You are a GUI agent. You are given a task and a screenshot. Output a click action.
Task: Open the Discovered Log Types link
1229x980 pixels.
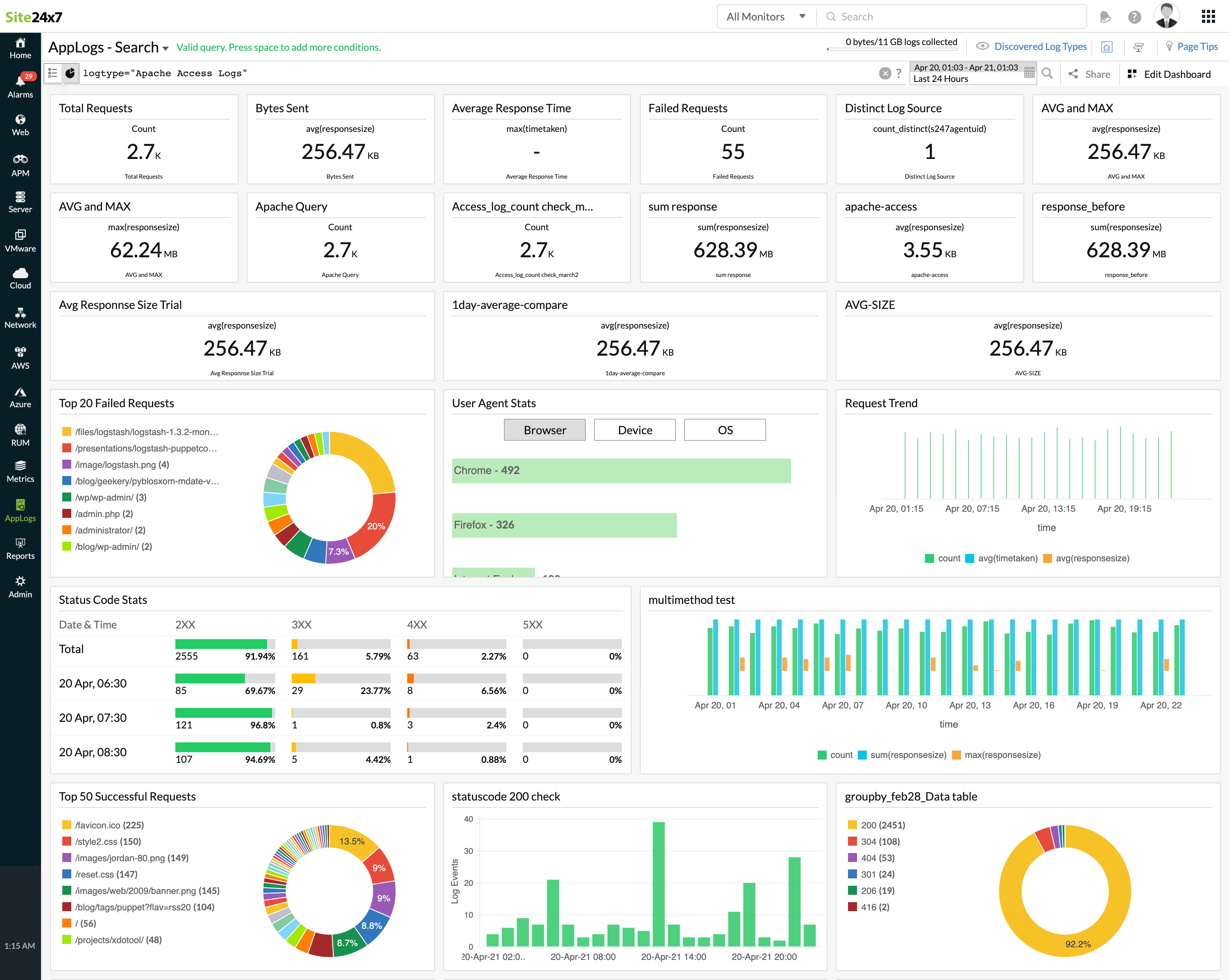[x=1040, y=46]
